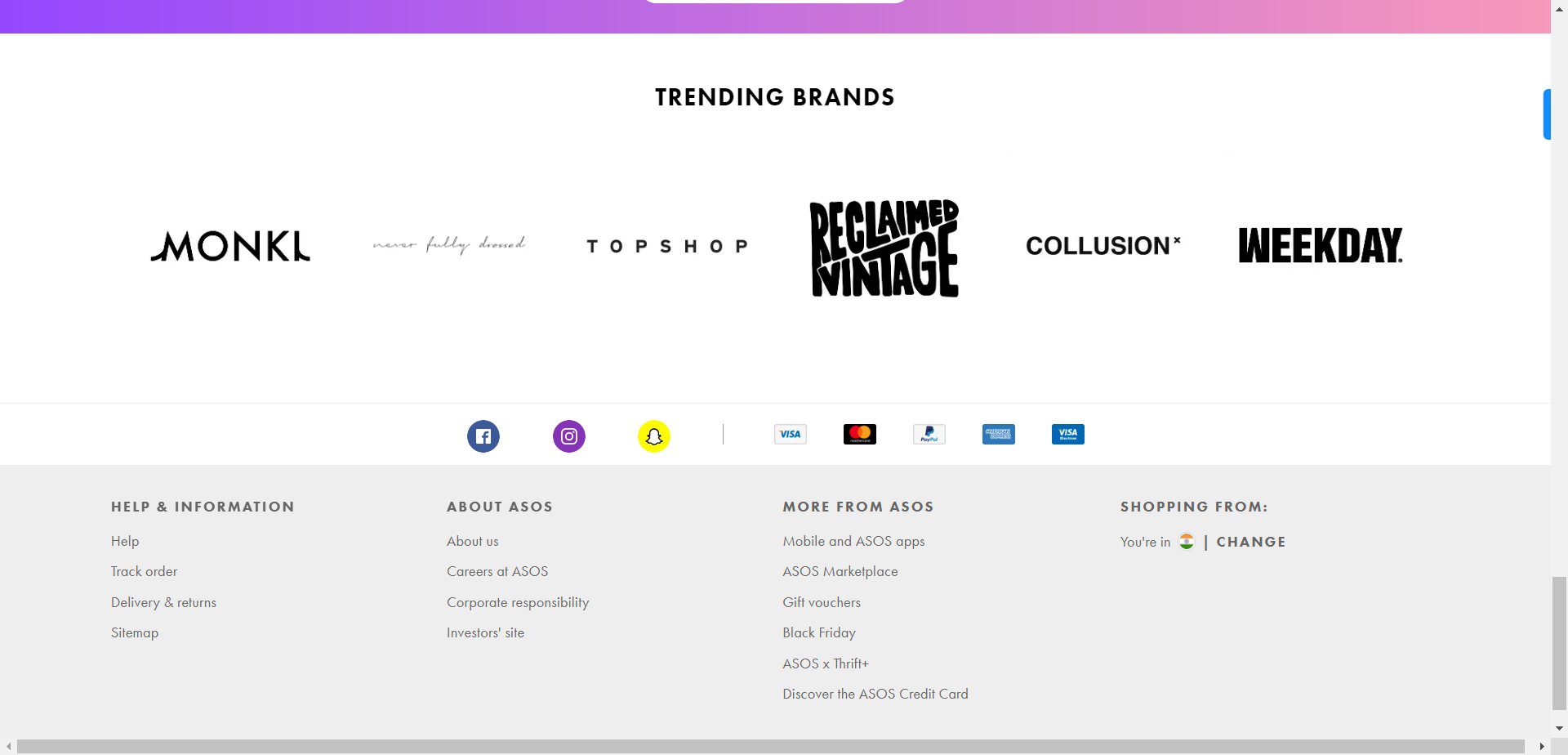Open the Weekday brand logo
The height and width of the screenshot is (755, 1568).
[1321, 245]
